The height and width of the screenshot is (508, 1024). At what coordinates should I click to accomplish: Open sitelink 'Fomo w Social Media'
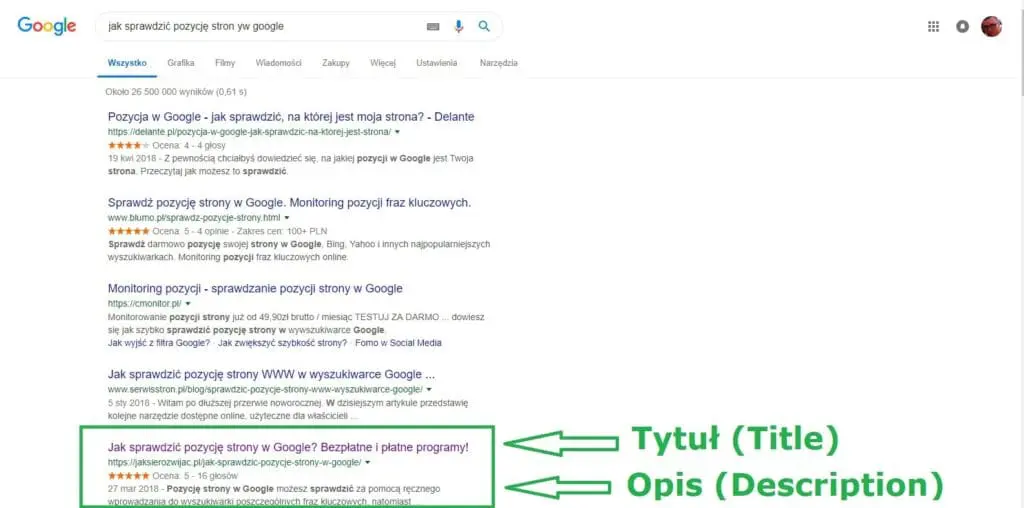pyautogui.click(x=399, y=343)
